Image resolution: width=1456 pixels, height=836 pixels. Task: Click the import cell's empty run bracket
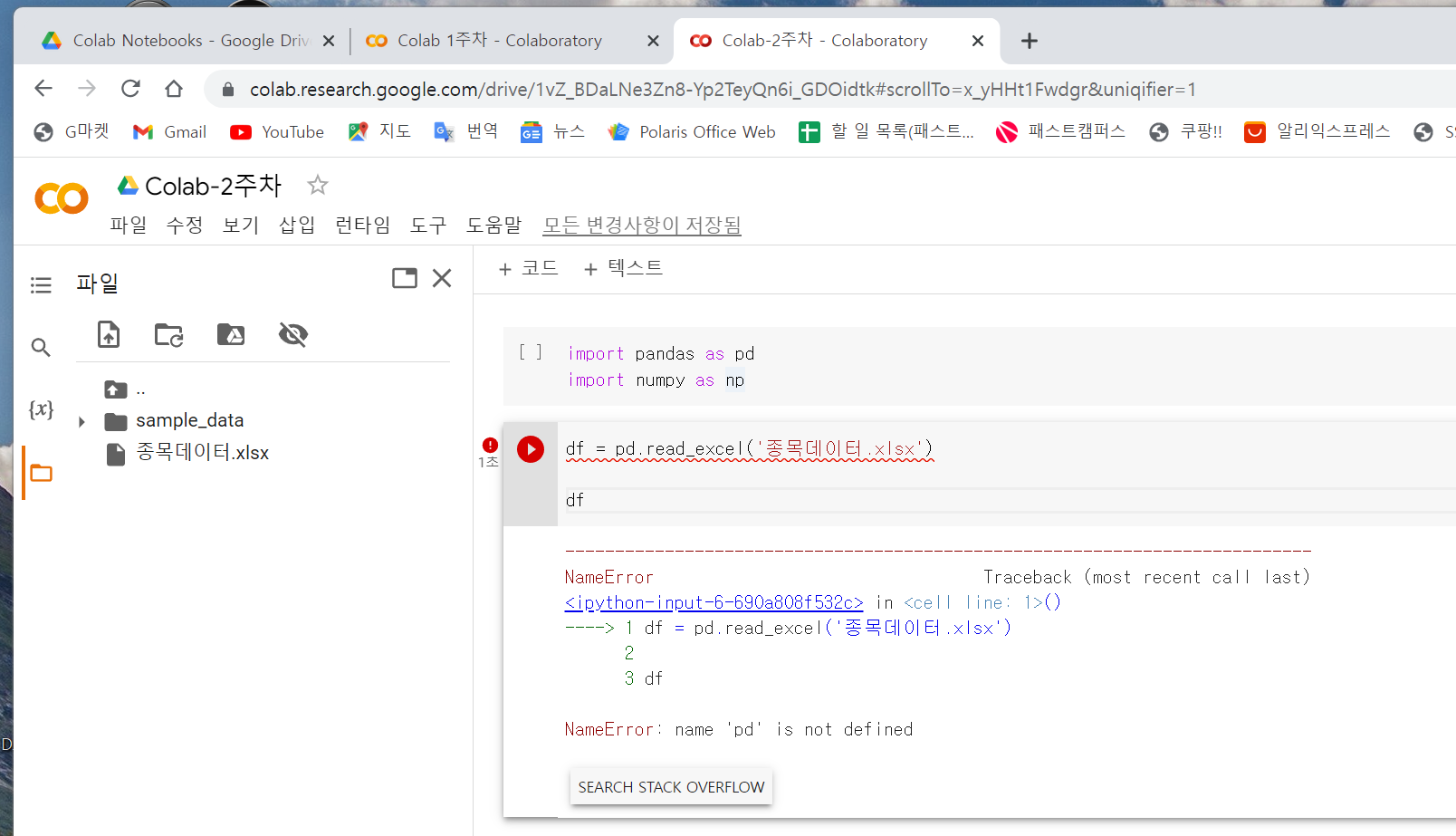pyautogui.click(x=531, y=352)
